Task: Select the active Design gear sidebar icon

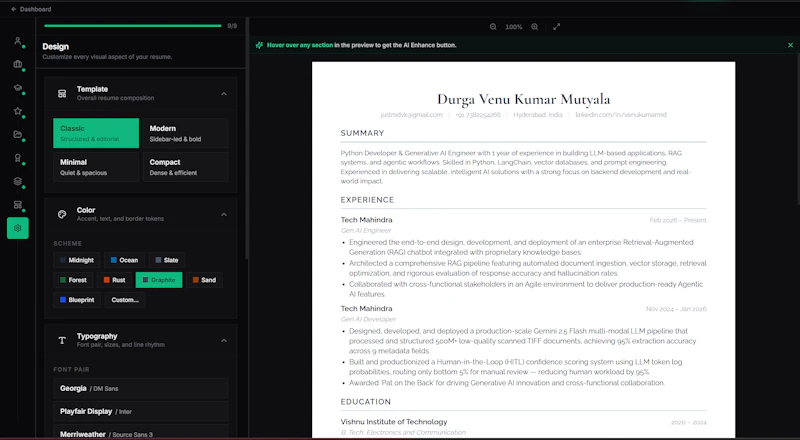Action: click(18, 228)
